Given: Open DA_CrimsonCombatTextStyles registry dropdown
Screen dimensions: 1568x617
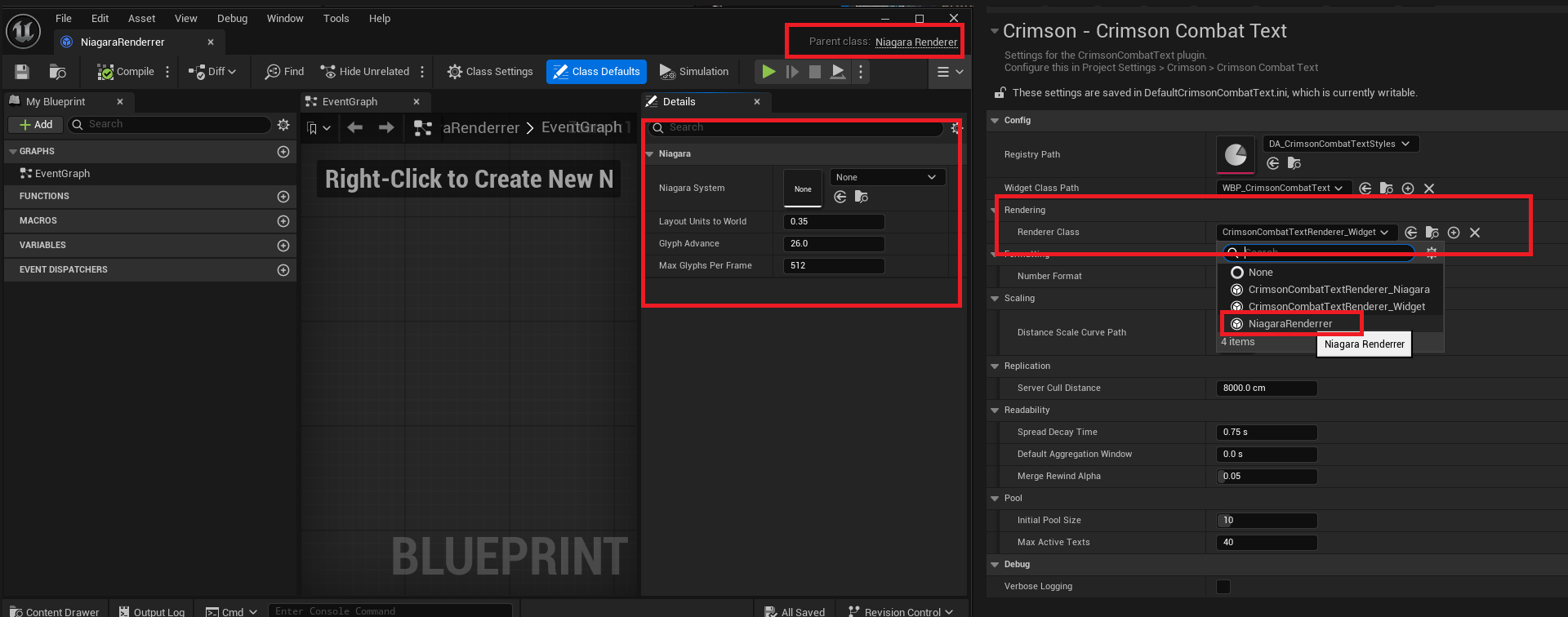Looking at the screenshot, I should (x=1341, y=144).
